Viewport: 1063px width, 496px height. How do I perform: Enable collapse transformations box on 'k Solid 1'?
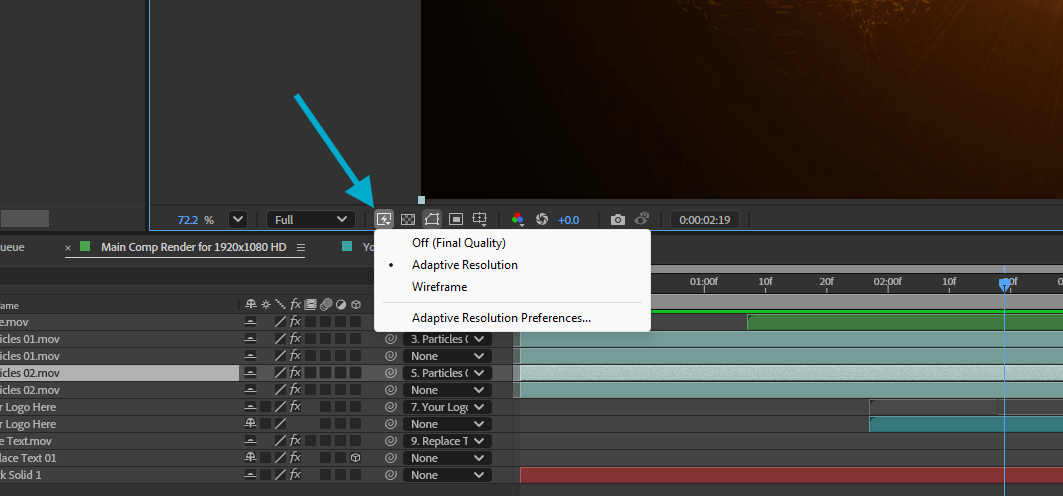tap(266, 475)
